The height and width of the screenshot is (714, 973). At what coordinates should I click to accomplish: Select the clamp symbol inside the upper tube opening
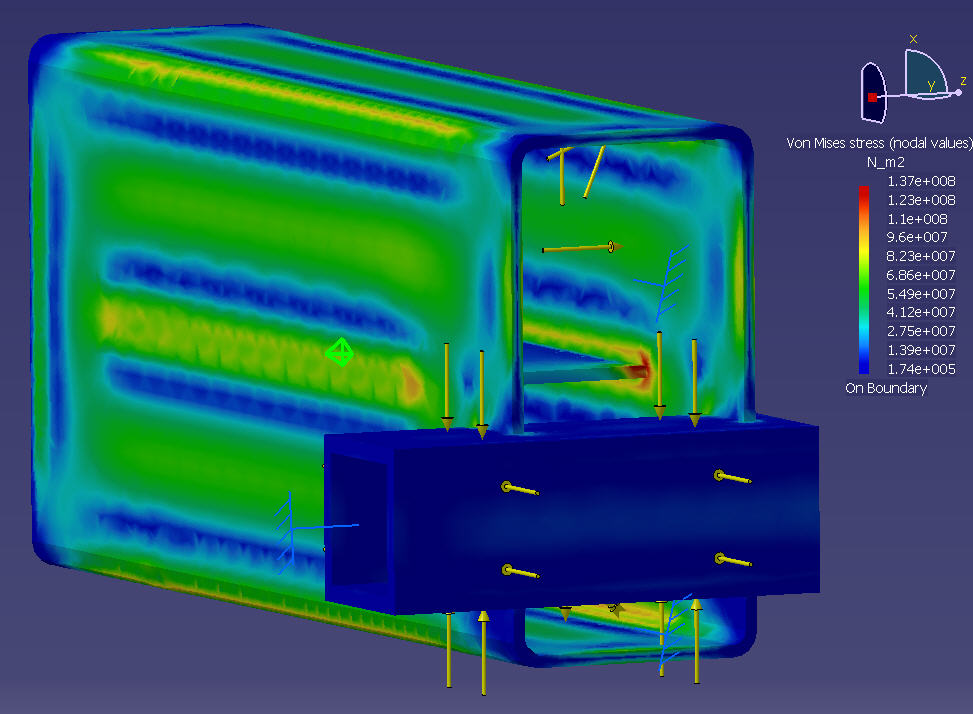click(x=662, y=275)
